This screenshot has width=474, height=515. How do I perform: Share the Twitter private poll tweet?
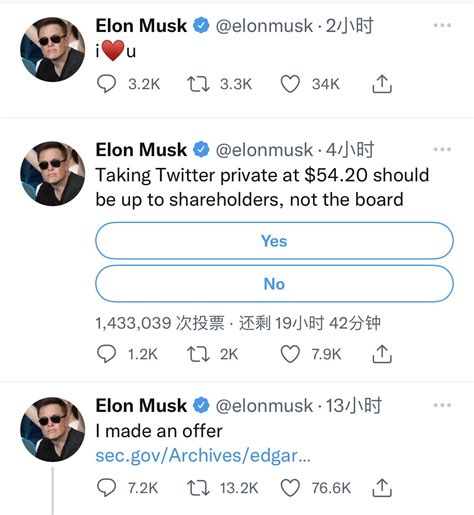(x=382, y=354)
